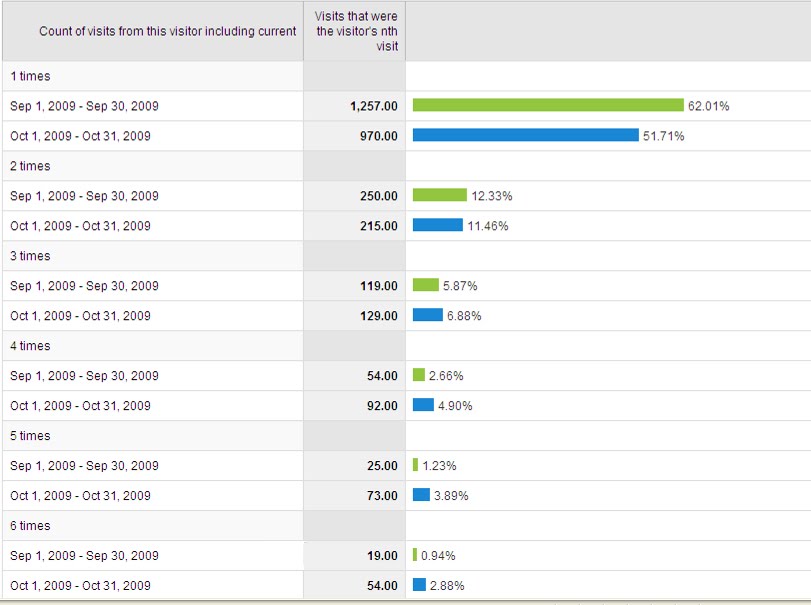This screenshot has width=811, height=605.
Task: Select the '2 times' group row label
Action: [x=30, y=166]
